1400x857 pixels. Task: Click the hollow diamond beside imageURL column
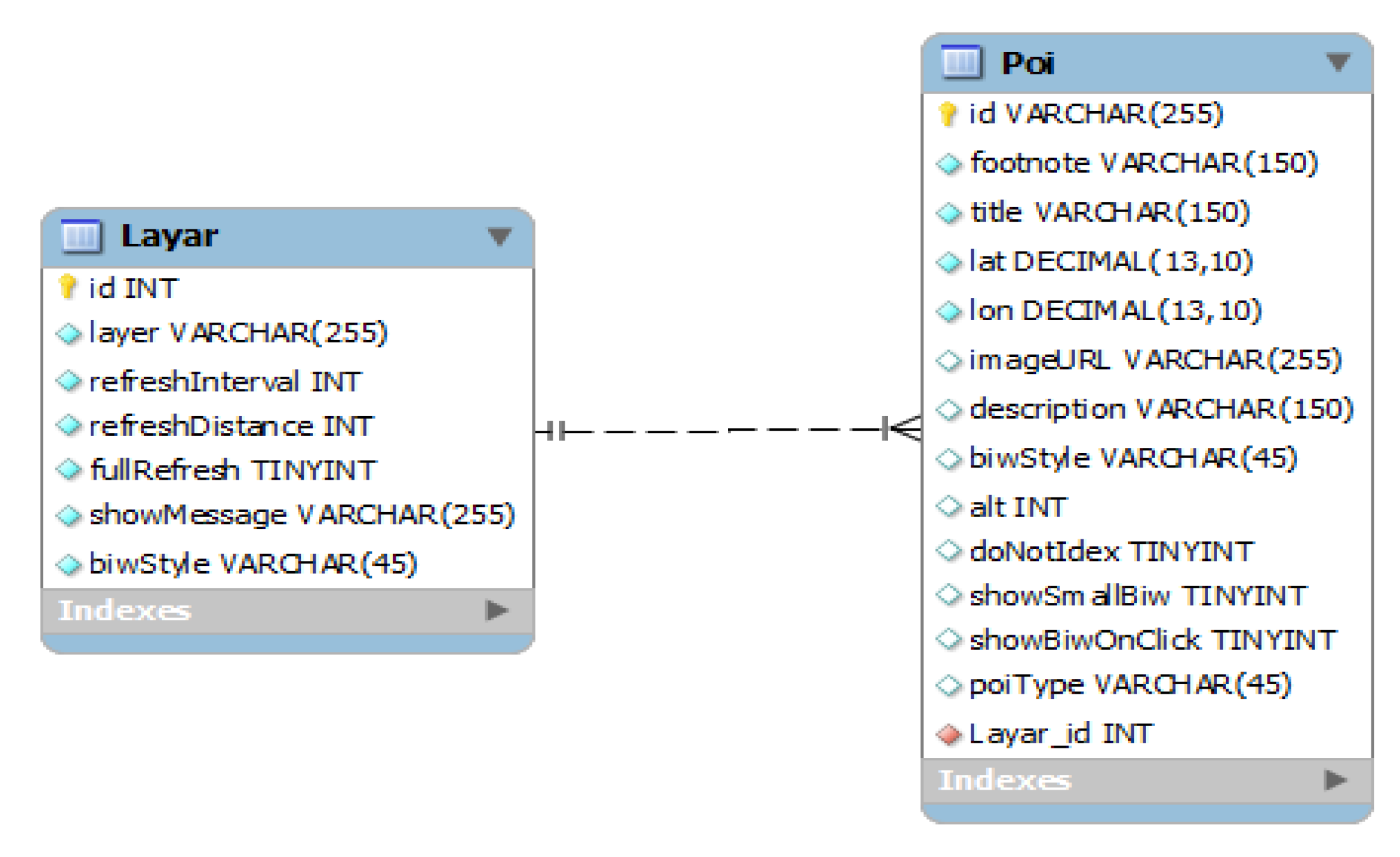click(x=949, y=361)
